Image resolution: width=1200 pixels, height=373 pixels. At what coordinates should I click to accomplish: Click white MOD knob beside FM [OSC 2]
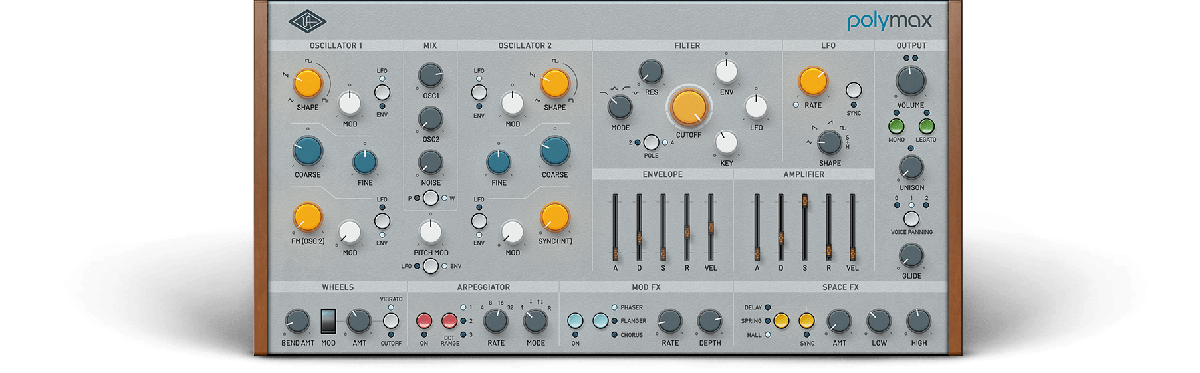click(x=349, y=232)
